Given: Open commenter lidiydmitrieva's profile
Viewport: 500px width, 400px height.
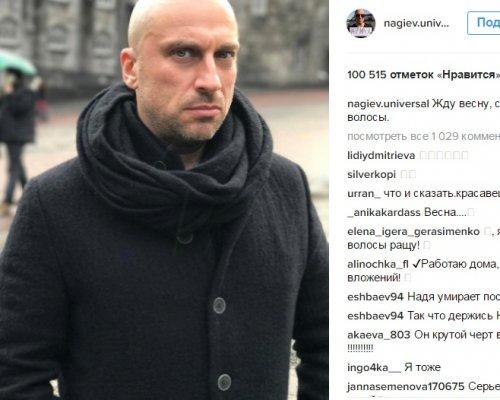Looking at the screenshot, I should (x=381, y=155).
